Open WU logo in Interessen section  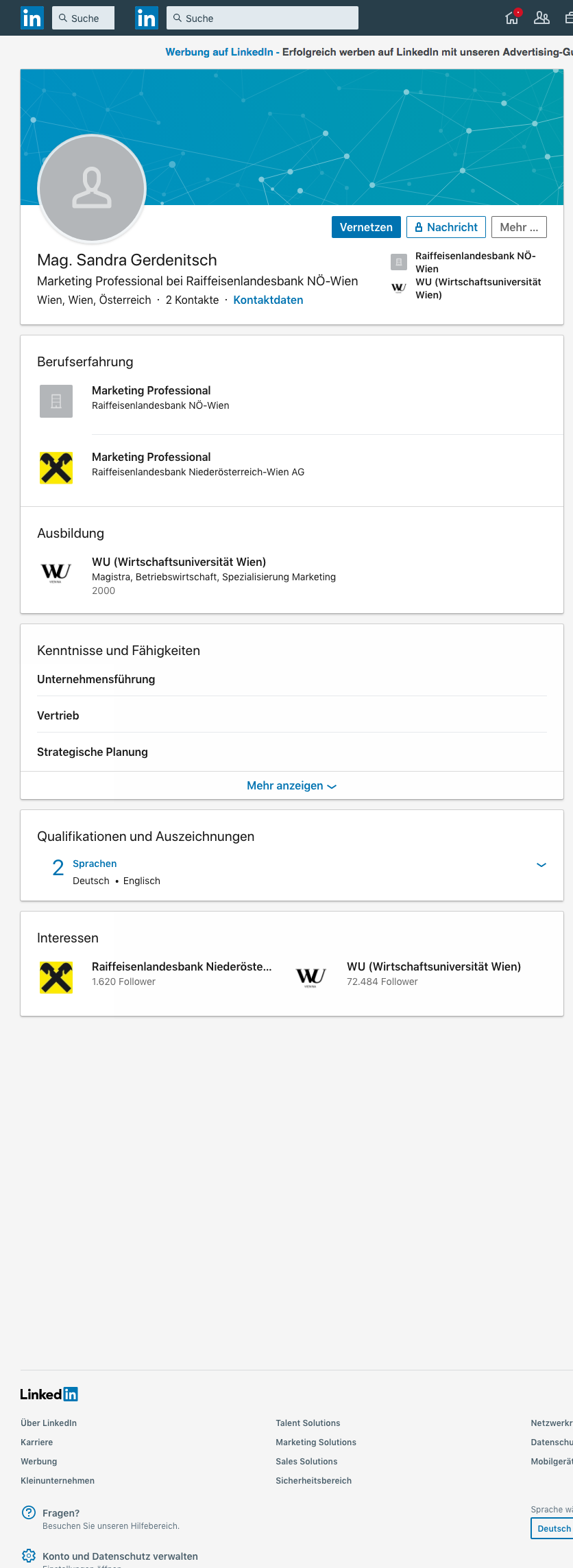coord(311,977)
